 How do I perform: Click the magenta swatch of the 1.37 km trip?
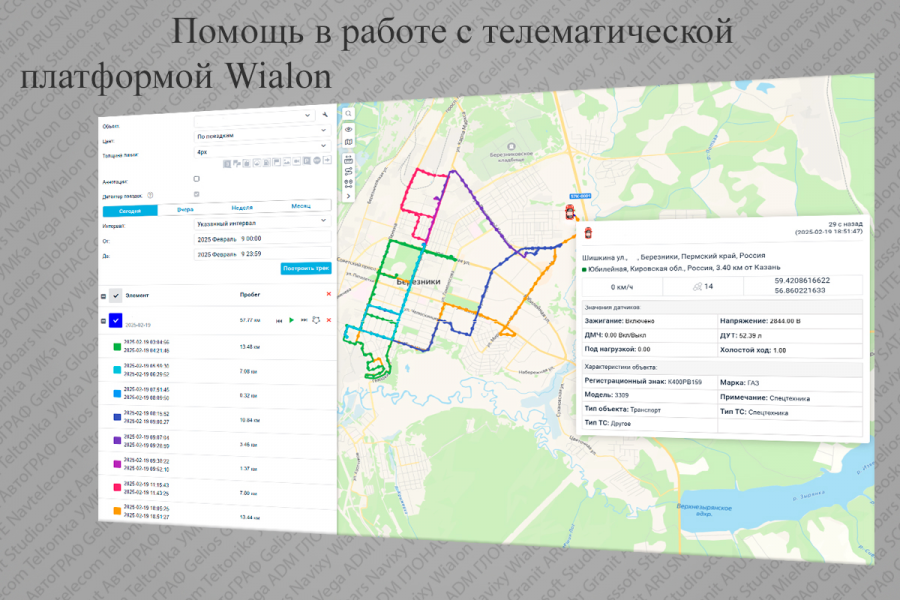(117, 464)
